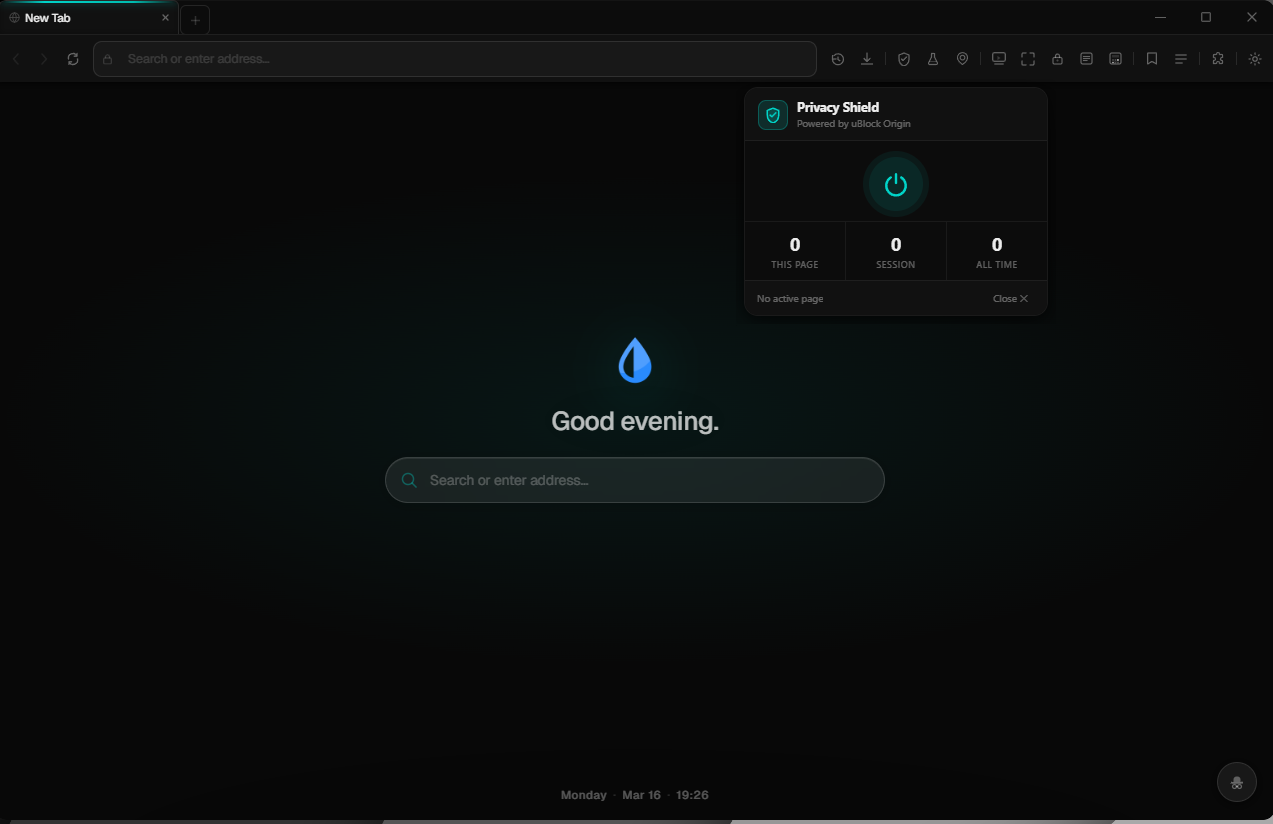The height and width of the screenshot is (824, 1273).
Task: Enter picture-in-picture mode from the toolbar
Action: (998, 58)
